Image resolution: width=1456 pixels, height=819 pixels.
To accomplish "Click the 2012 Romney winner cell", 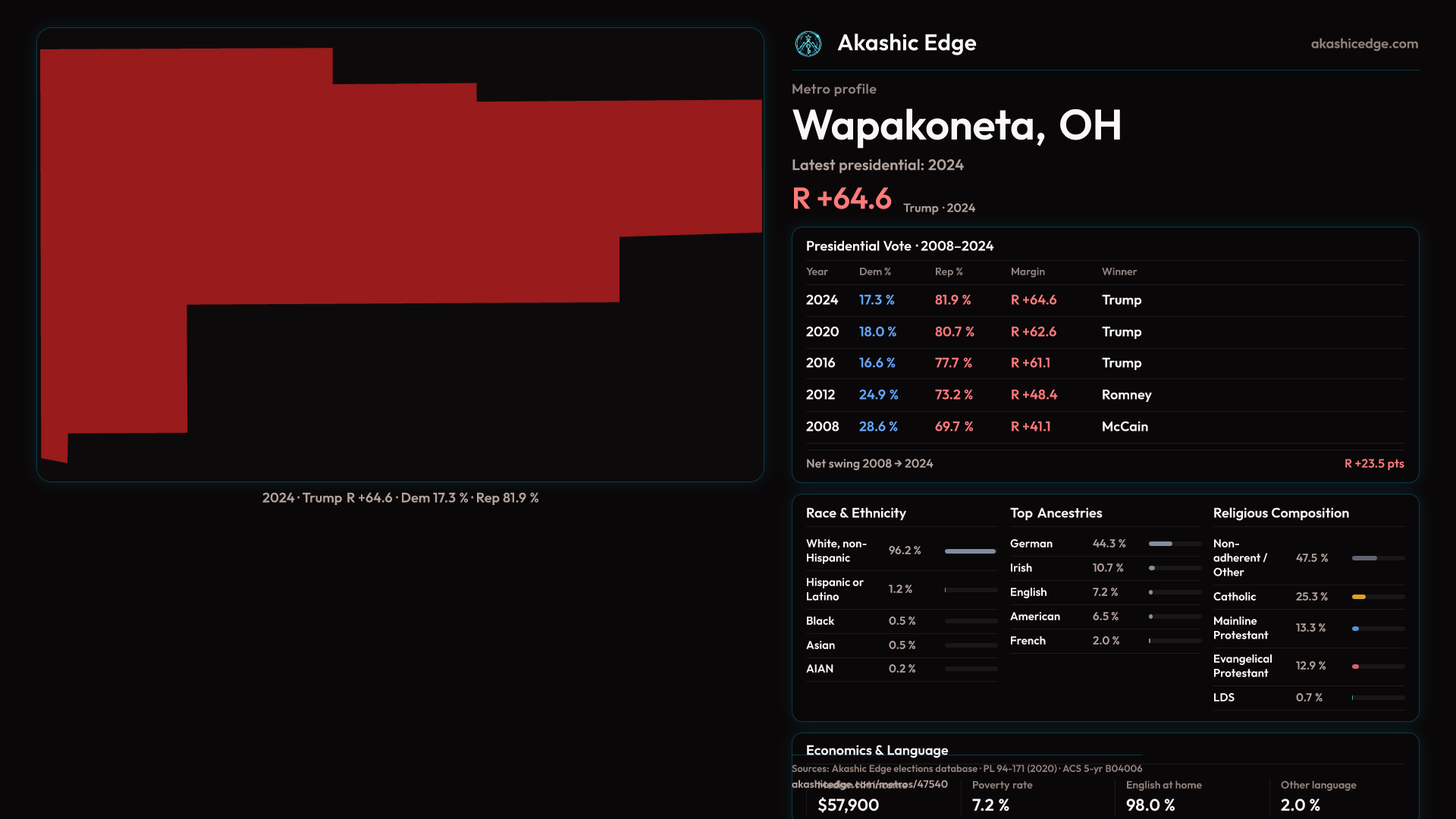I will tap(1126, 395).
